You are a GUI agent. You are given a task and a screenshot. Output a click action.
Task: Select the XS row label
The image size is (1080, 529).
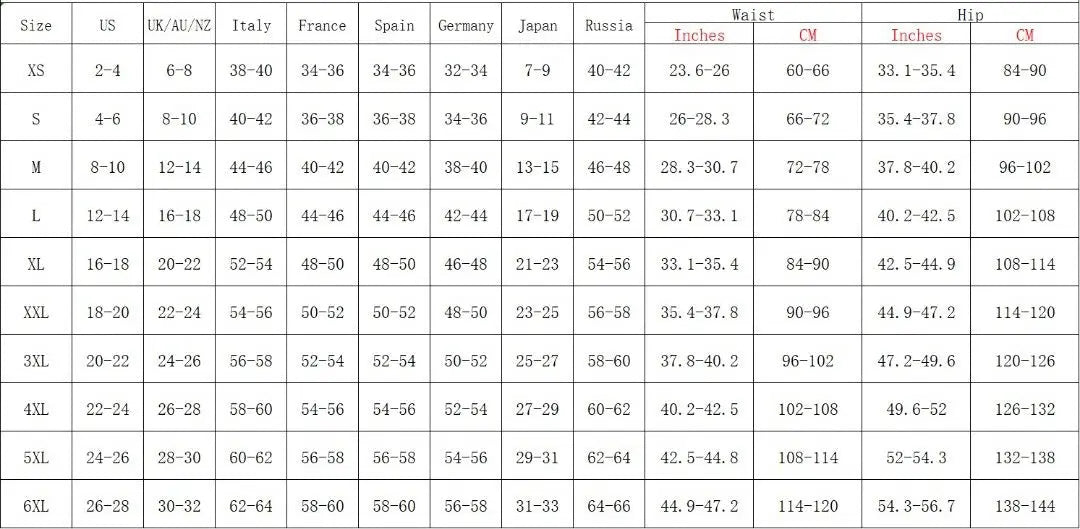(x=36, y=71)
